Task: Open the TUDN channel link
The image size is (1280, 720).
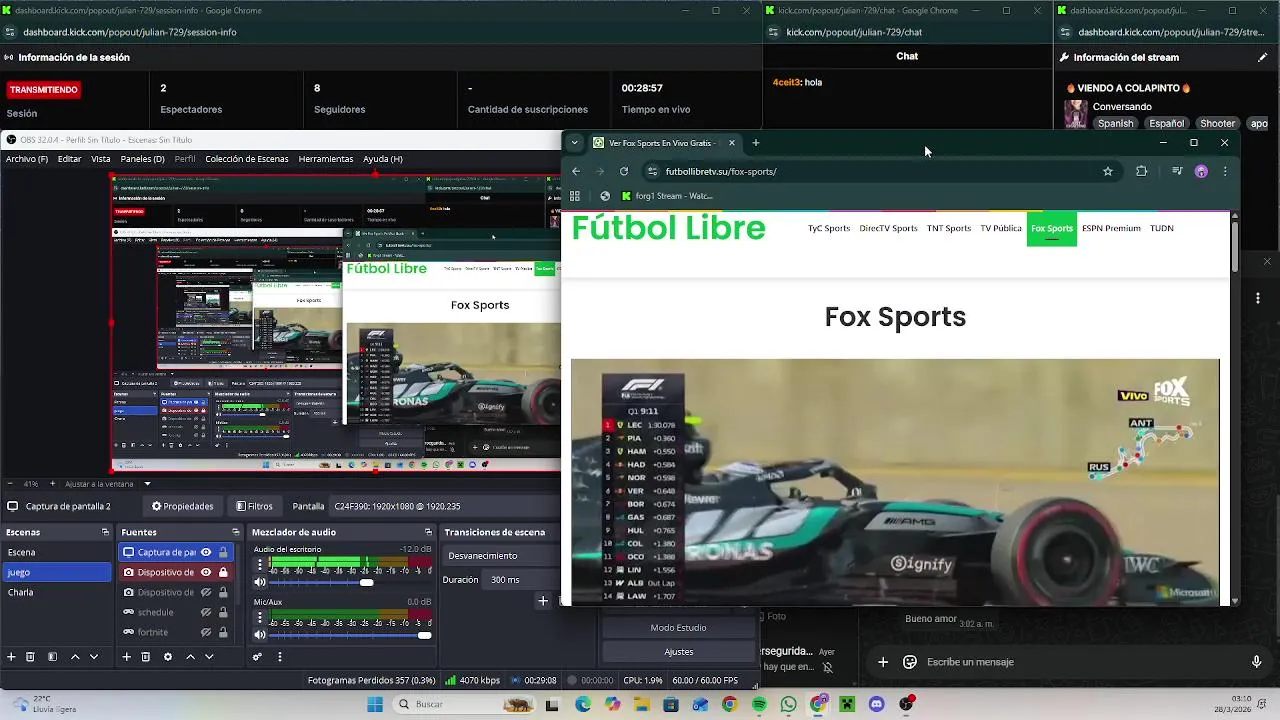Action: pos(1162,228)
